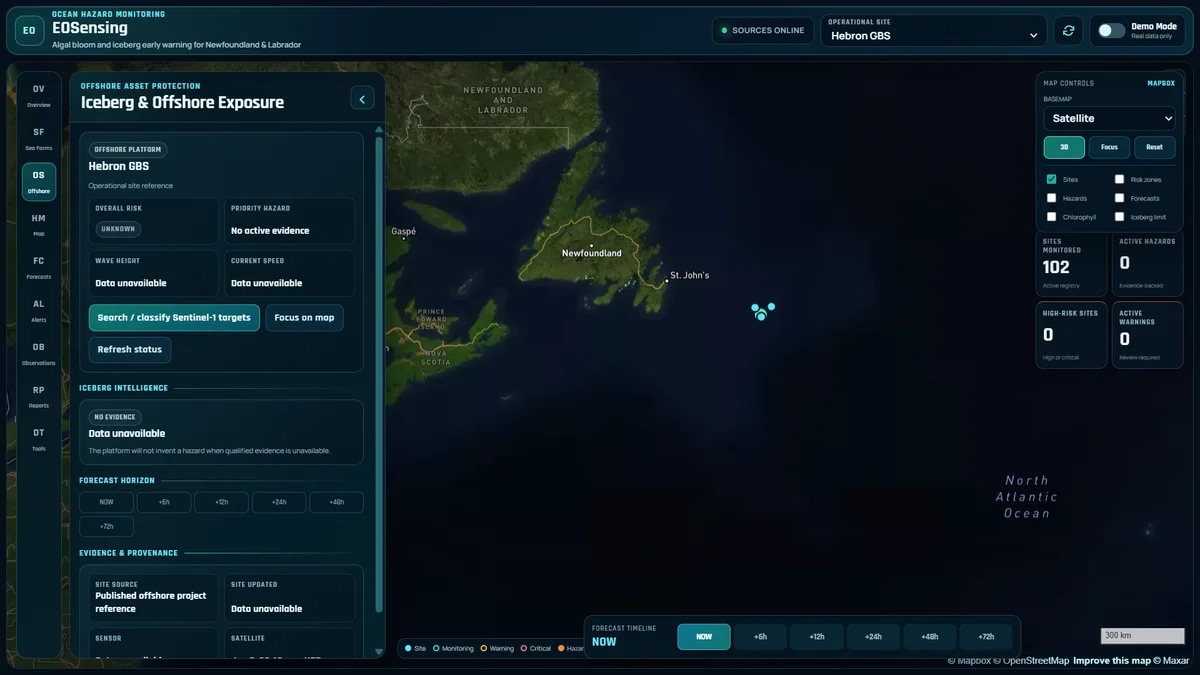The height and width of the screenshot is (675, 1200).
Task: Click the Site legend entry
Action: click(416, 648)
